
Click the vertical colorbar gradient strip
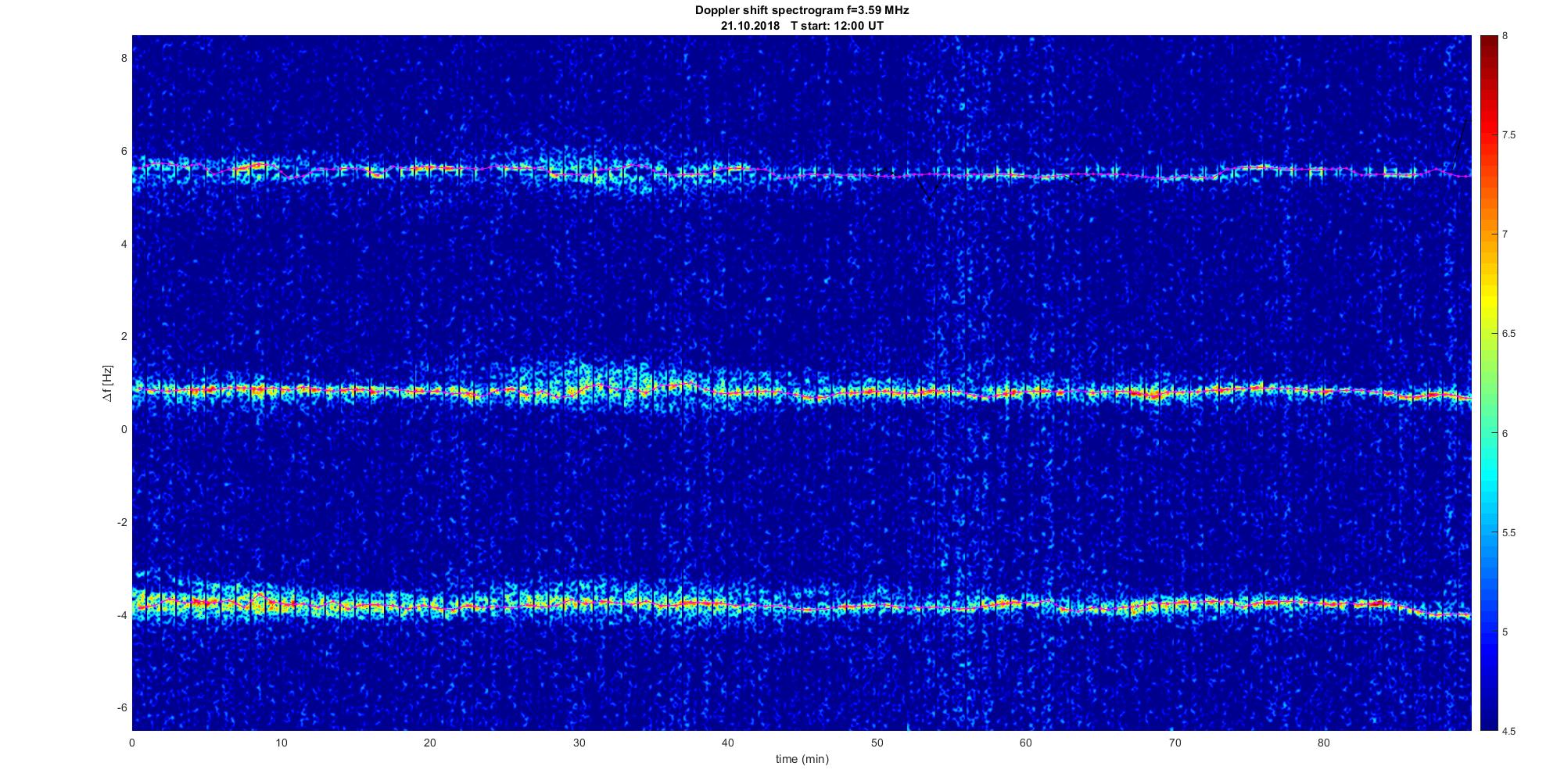click(1488, 383)
